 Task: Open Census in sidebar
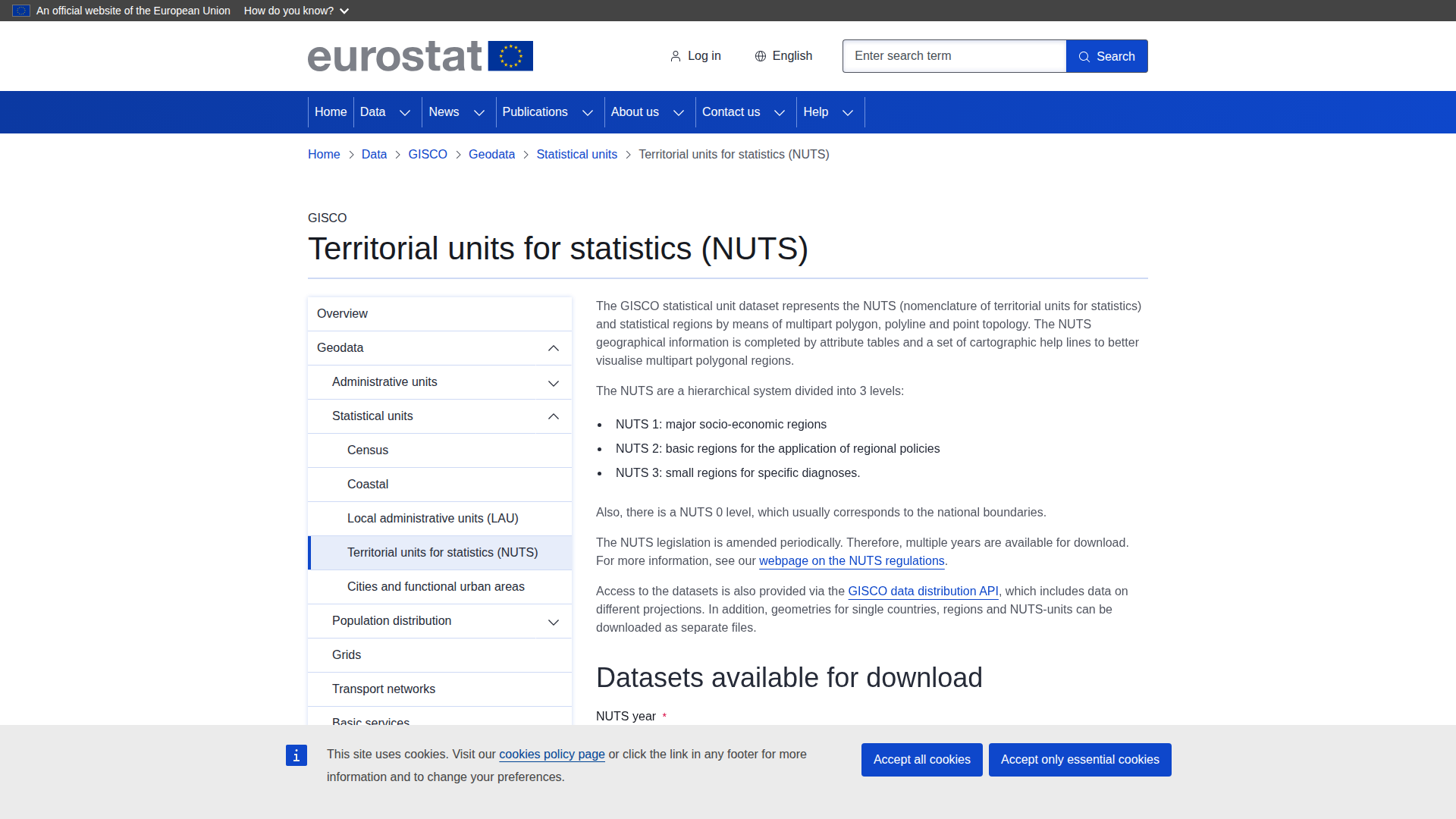point(440,450)
